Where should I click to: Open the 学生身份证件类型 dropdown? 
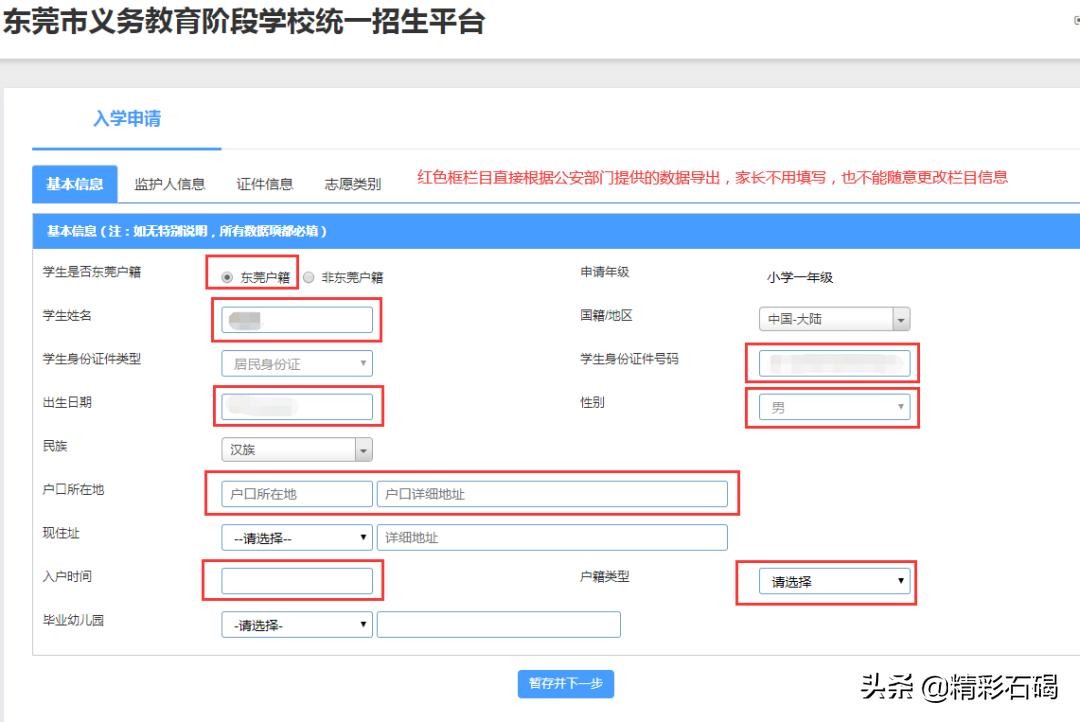coord(296,364)
